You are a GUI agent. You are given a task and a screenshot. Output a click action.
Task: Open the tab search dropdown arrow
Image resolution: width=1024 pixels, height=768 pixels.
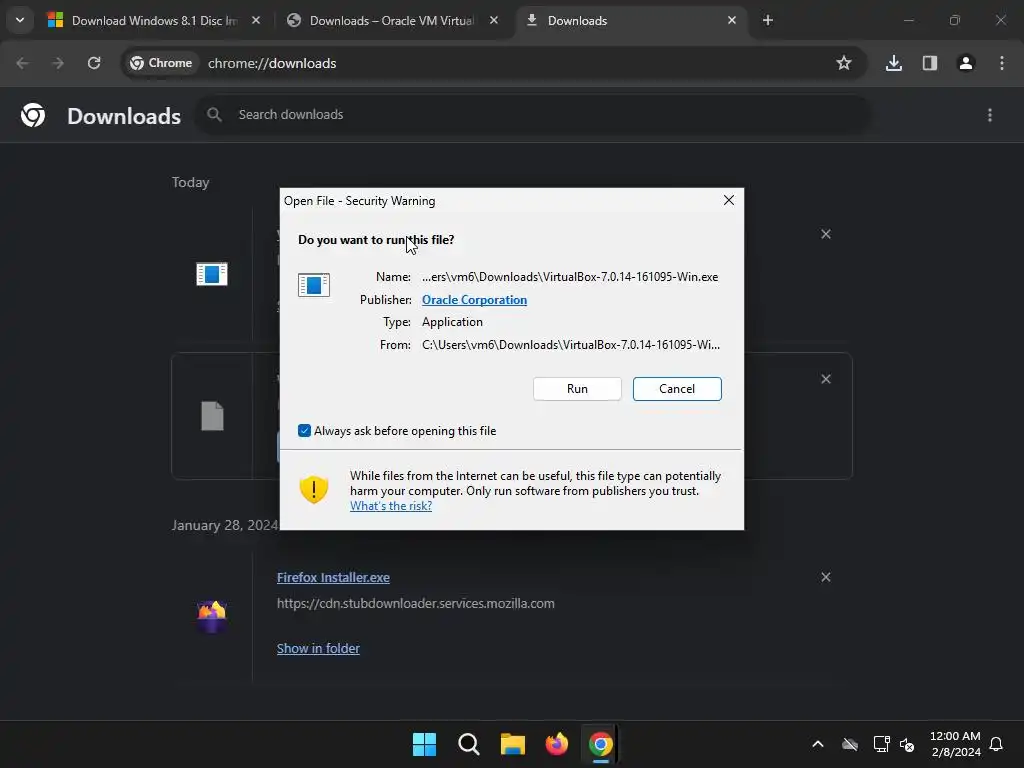(20, 20)
